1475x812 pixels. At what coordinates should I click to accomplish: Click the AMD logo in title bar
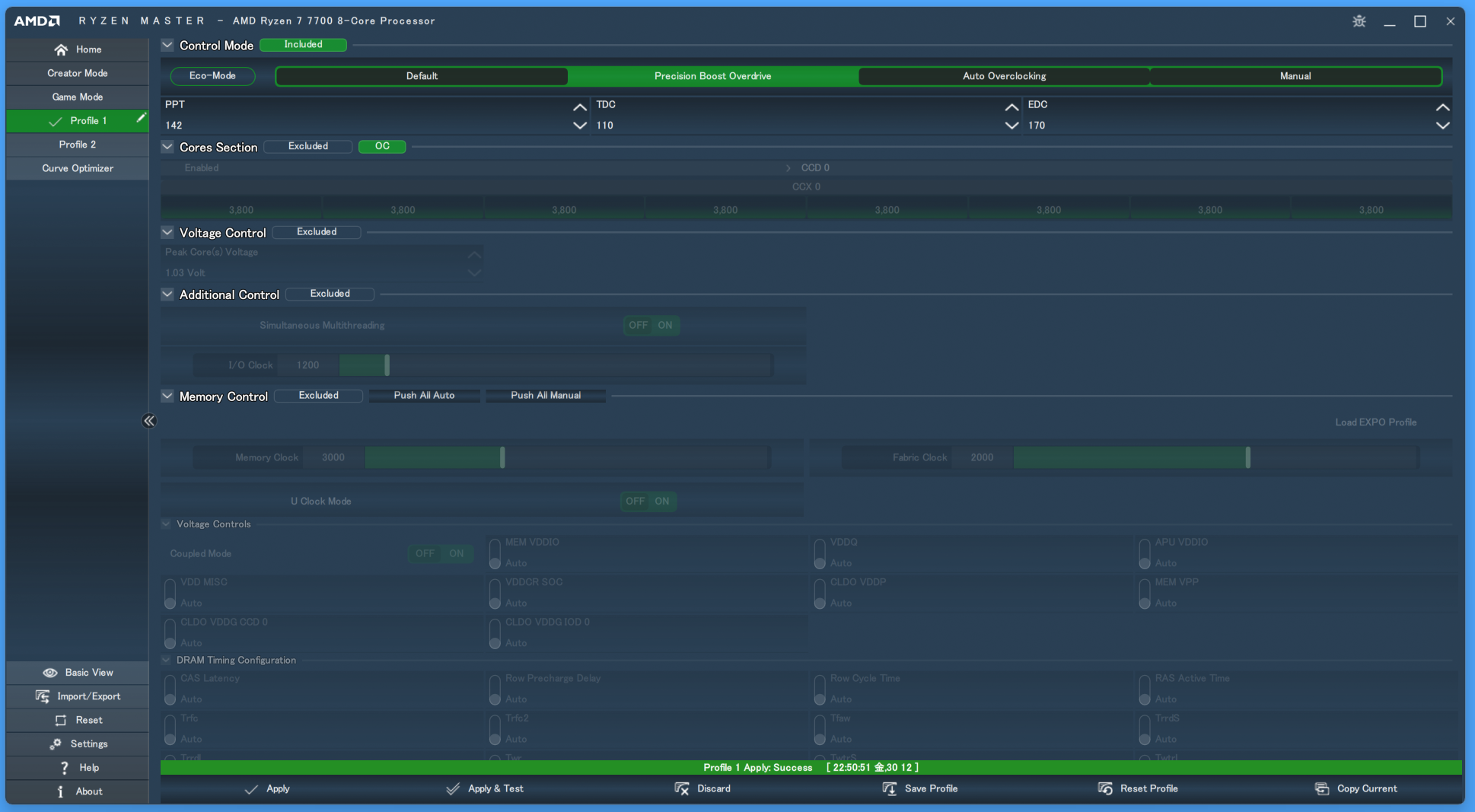37,21
